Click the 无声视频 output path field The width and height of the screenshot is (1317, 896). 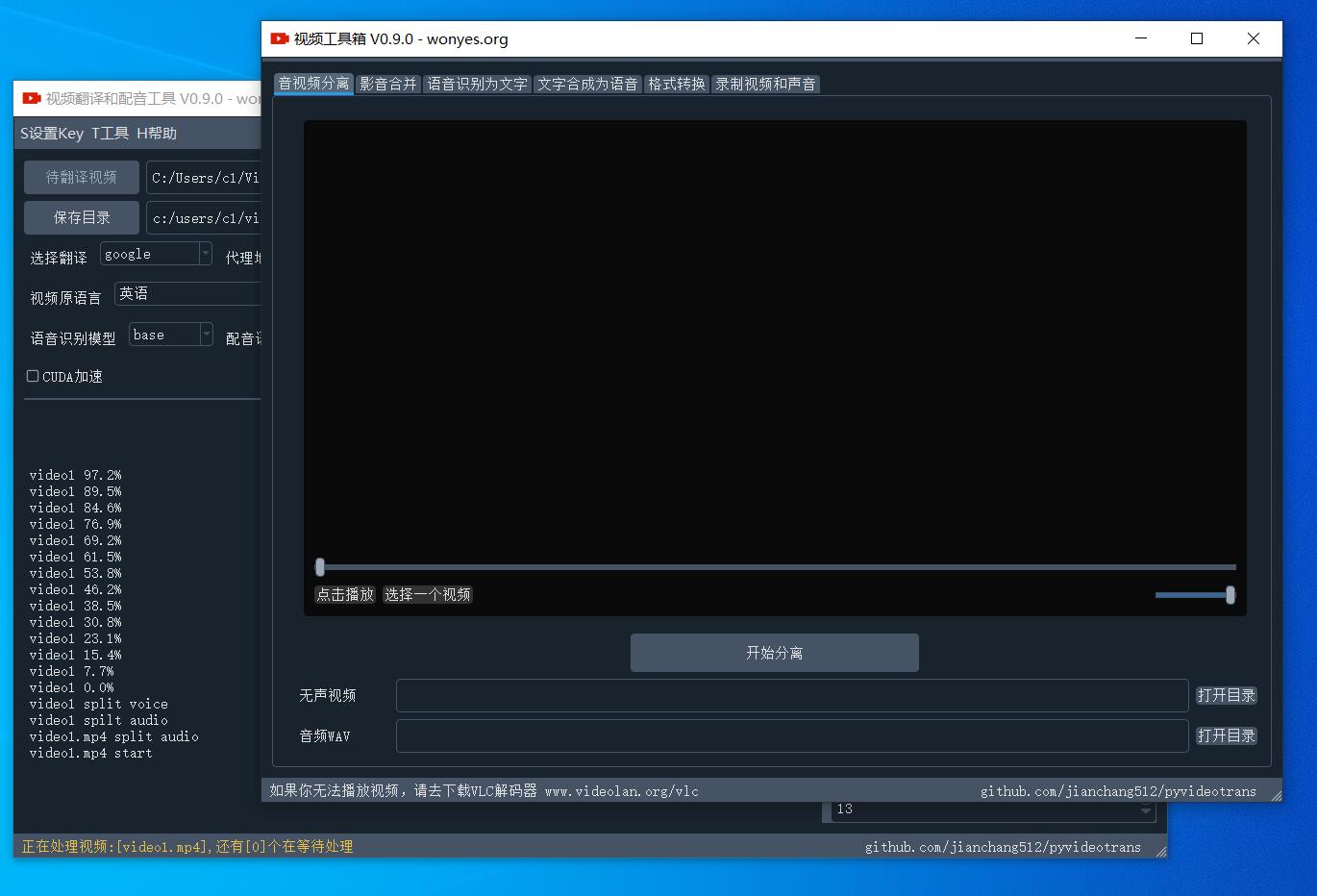(x=791, y=695)
